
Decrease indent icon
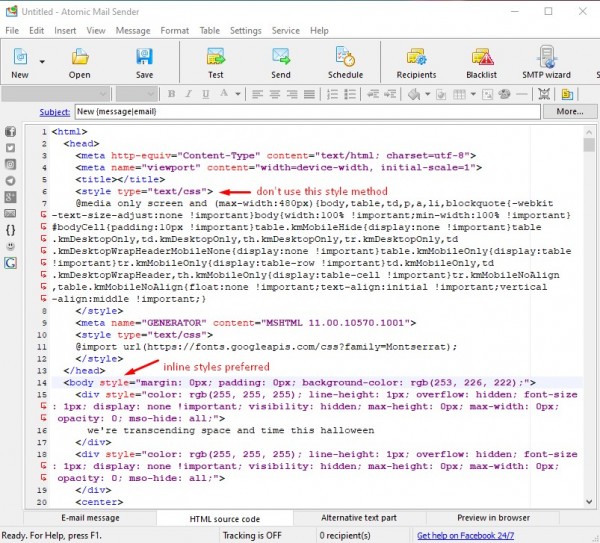[x=373, y=94]
